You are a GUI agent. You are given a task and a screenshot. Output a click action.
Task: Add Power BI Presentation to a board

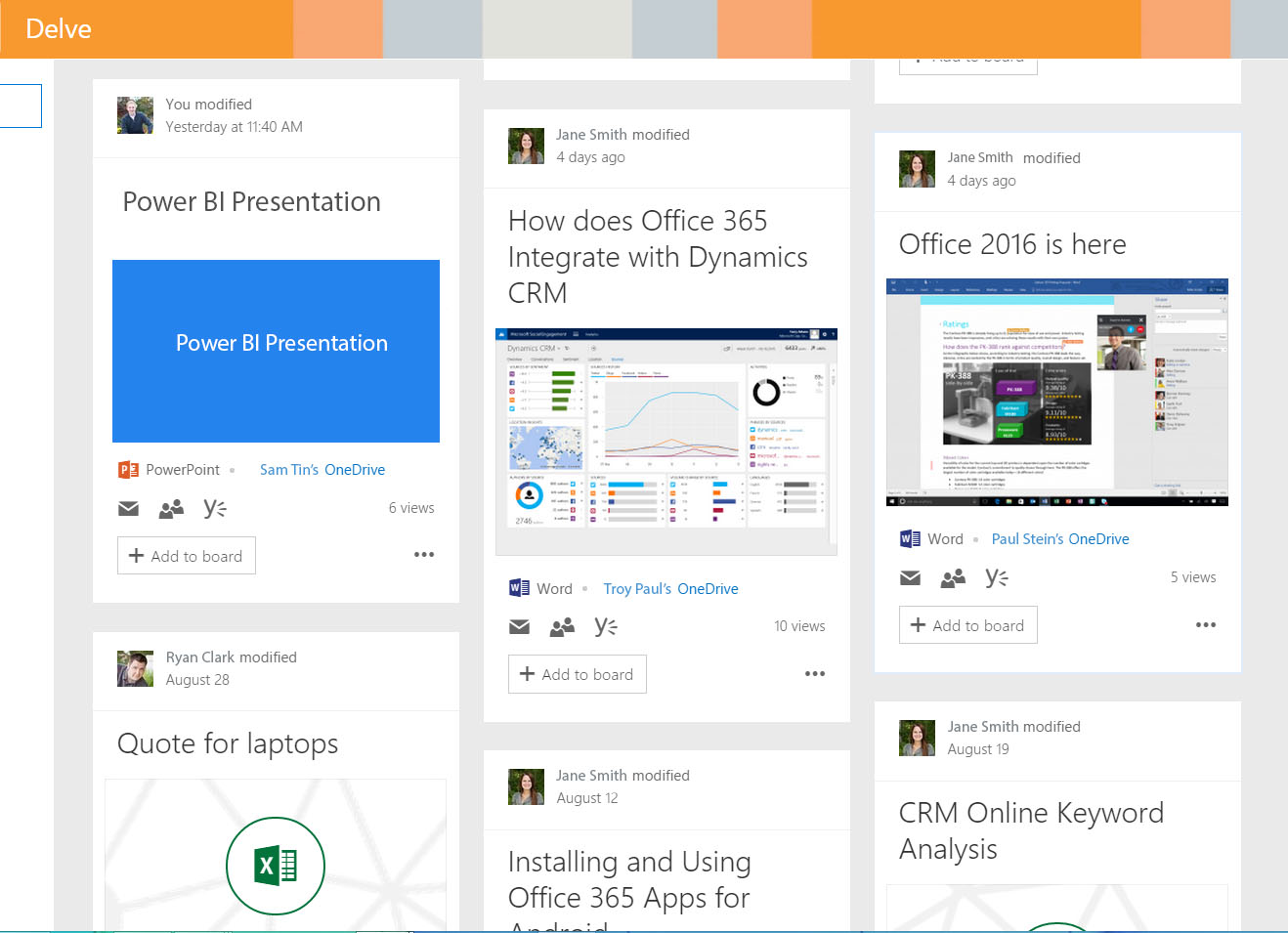[x=187, y=556]
